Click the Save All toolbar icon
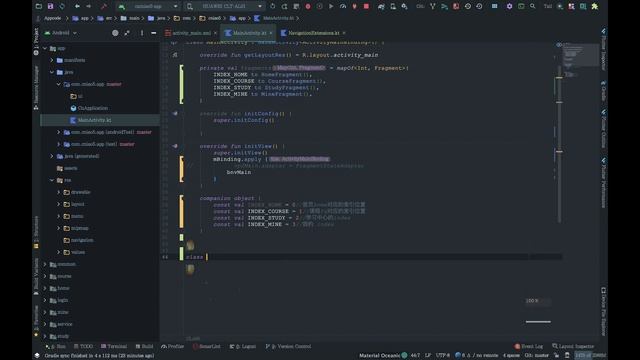The width and height of the screenshot is (640, 360). [50, 6]
